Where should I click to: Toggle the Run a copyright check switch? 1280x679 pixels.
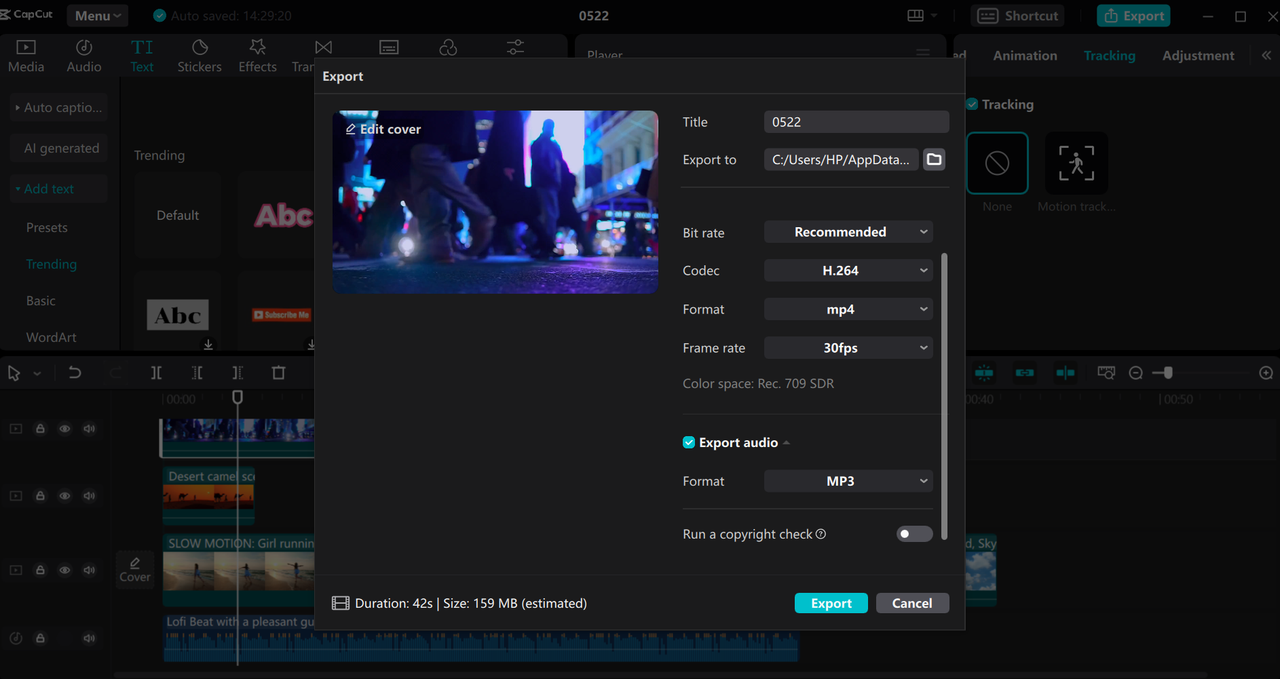[x=914, y=534]
